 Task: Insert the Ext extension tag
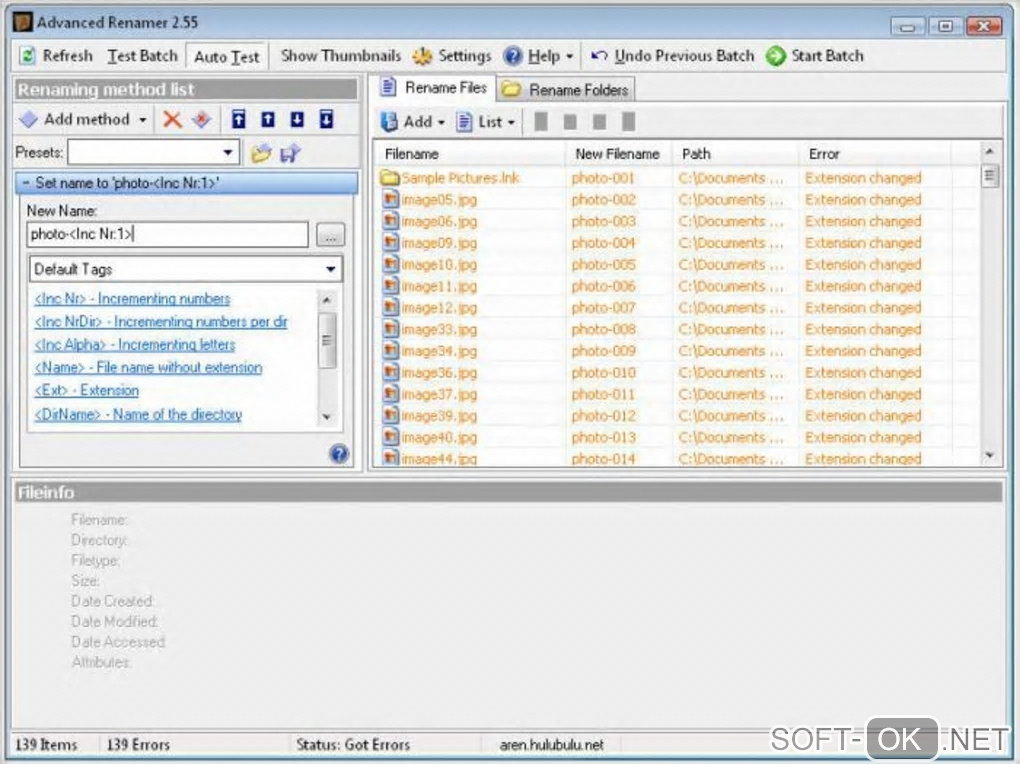(x=87, y=390)
